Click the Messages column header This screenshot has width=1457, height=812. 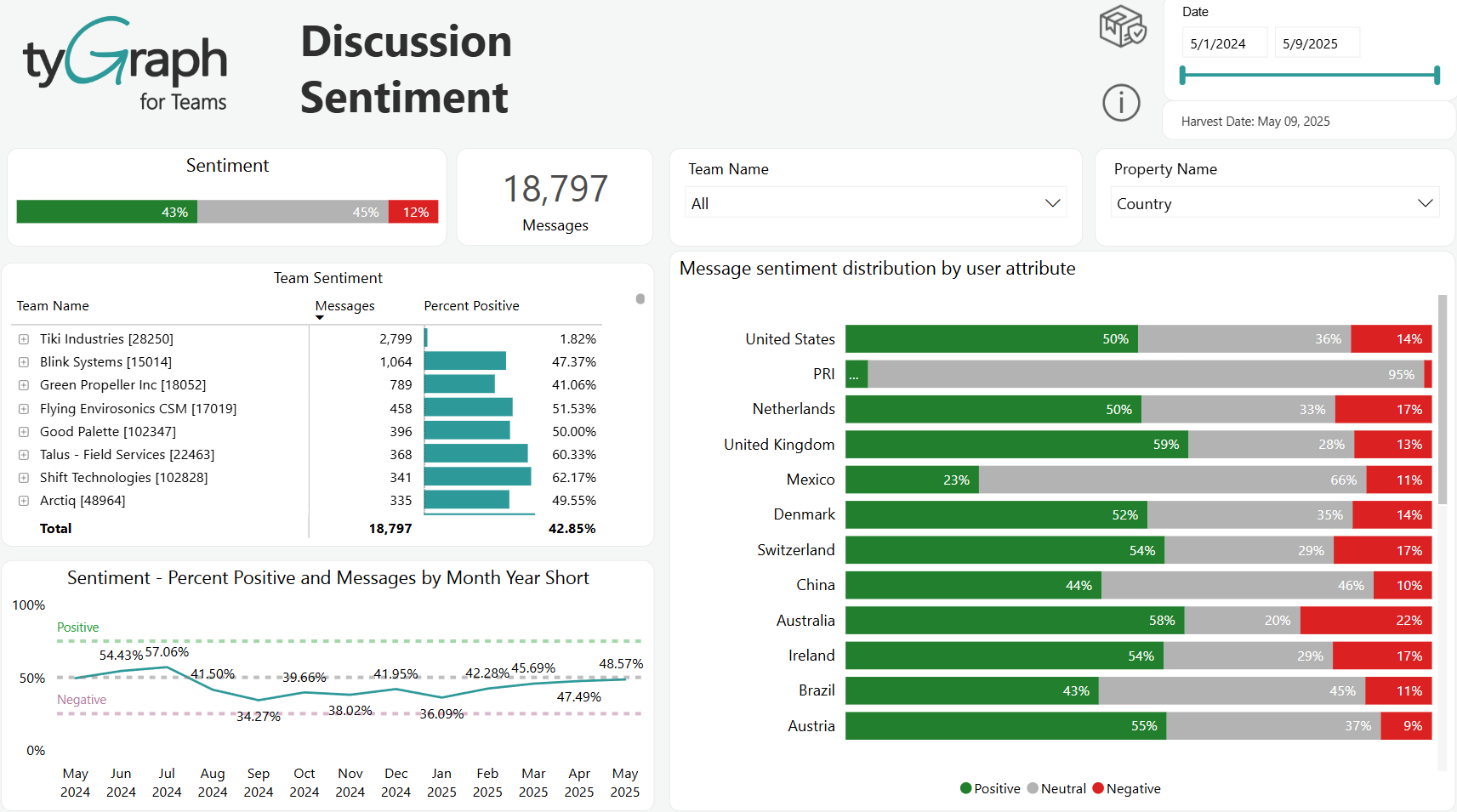(x=344, y=305)
